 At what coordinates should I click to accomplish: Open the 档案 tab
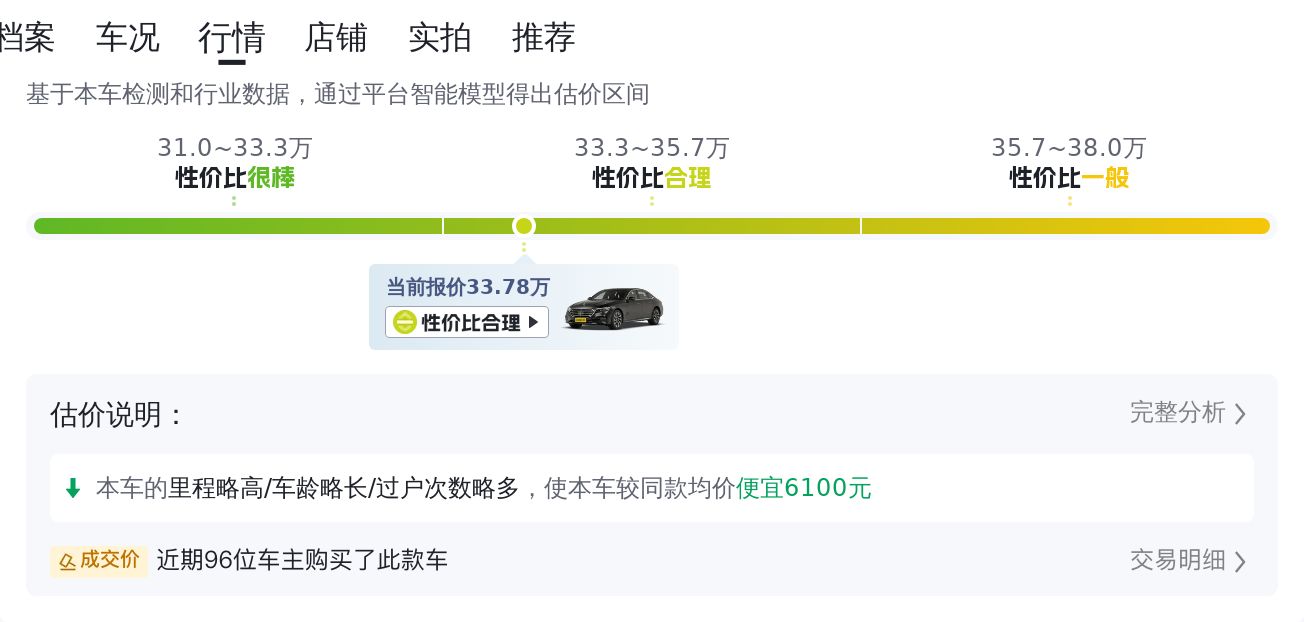(26, 38)
